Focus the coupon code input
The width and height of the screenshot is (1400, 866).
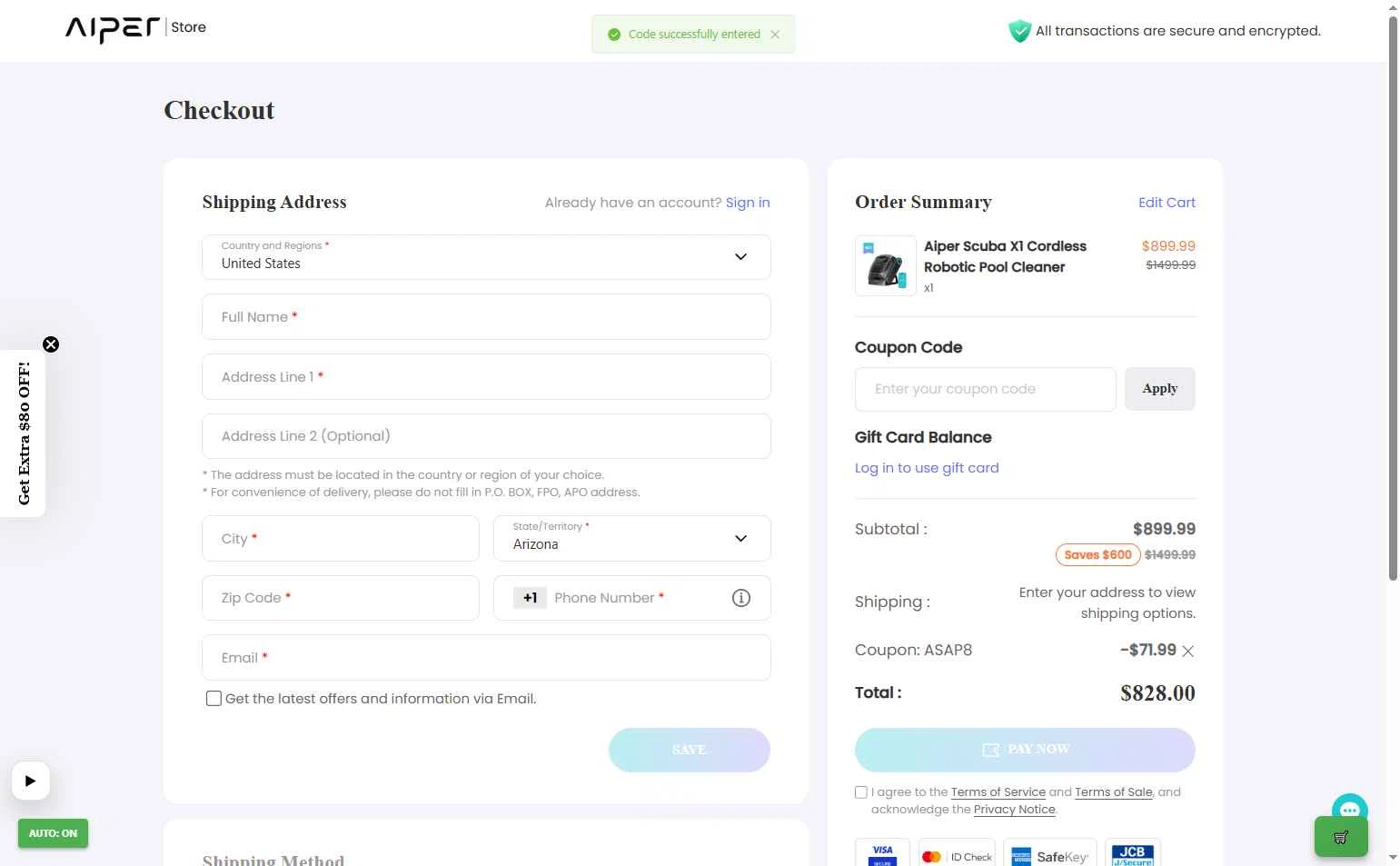(986, 389)
